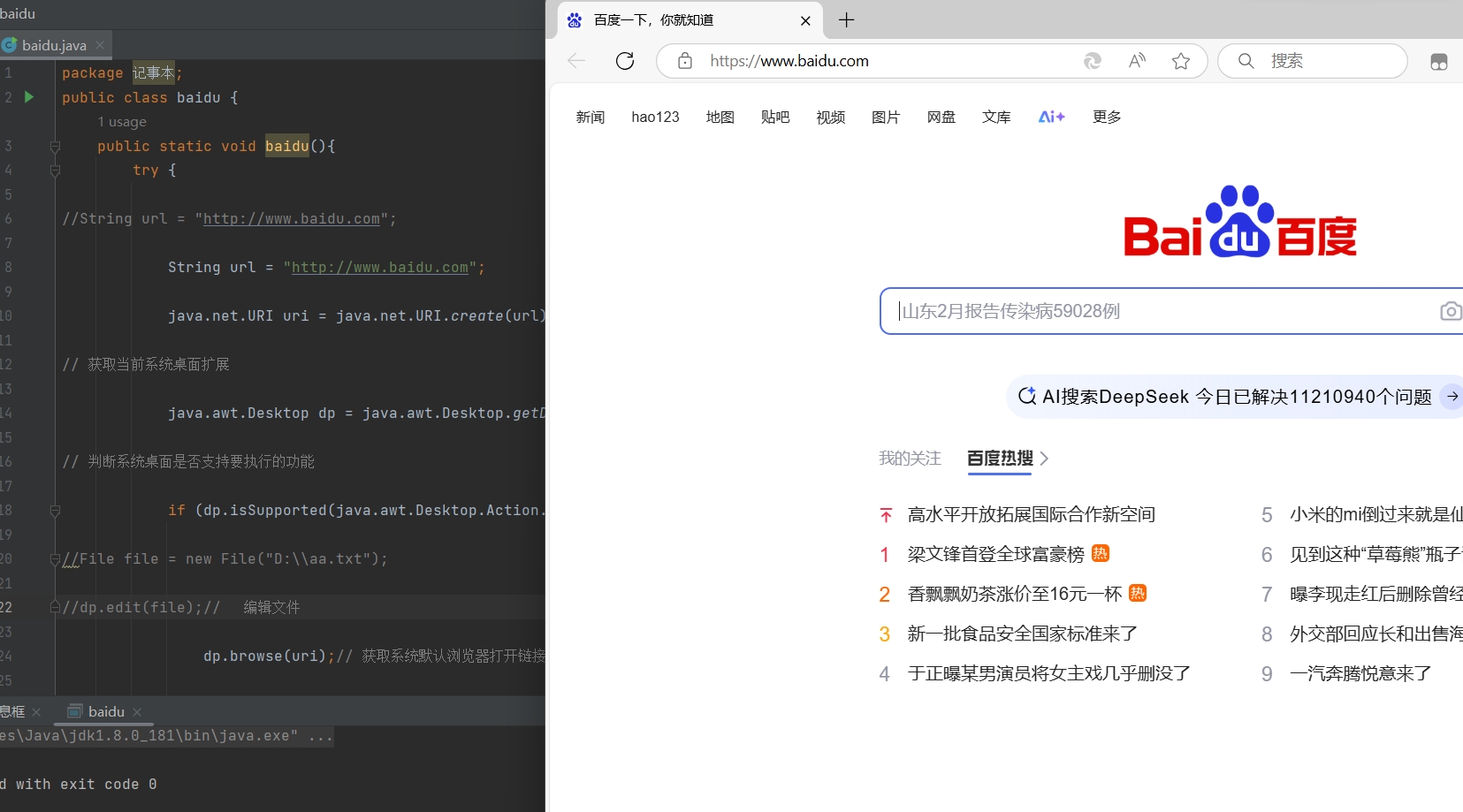The image size is (1463, 812).
Task: Click the 1 usage hint above the baidu method
Action: (122, 122)
